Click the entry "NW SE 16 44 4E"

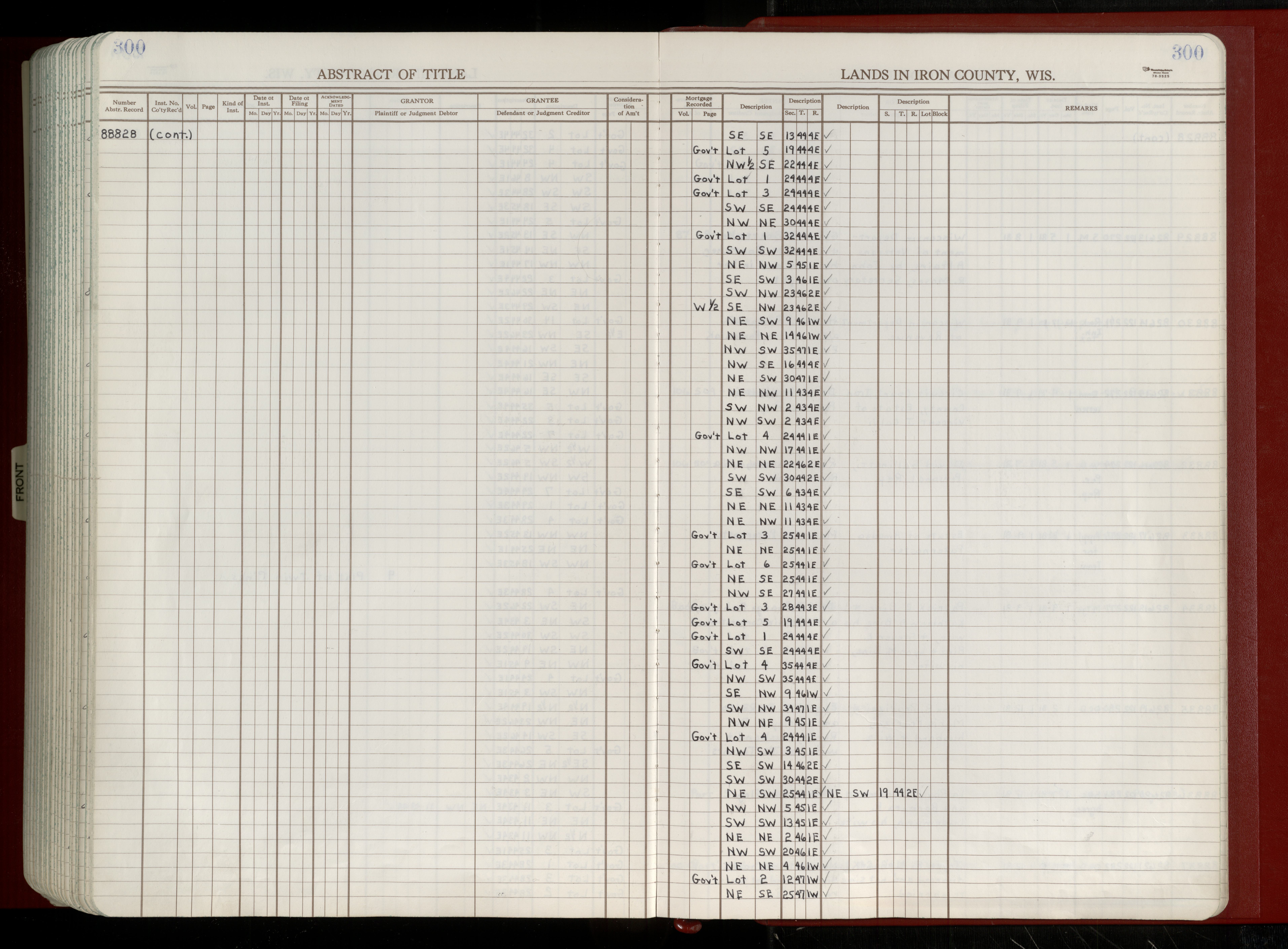(x=774, y=364)
